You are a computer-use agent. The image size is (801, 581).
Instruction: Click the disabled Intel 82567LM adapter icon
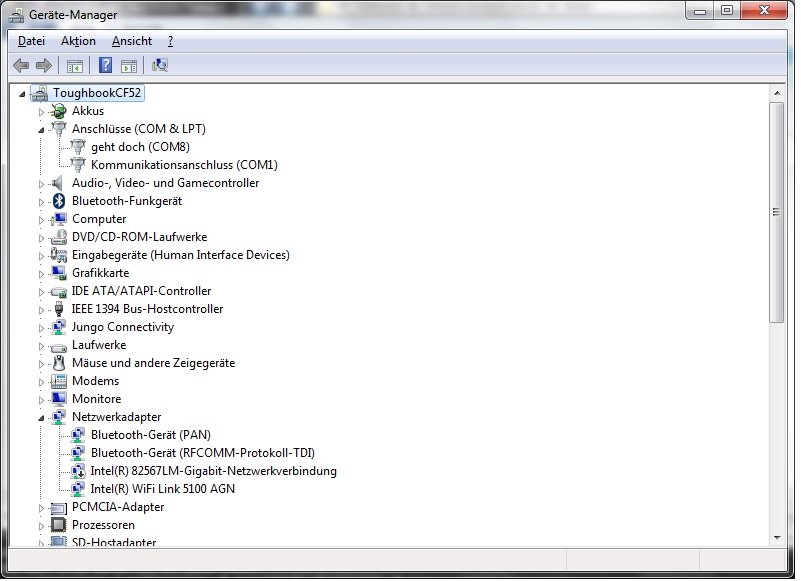78,471
